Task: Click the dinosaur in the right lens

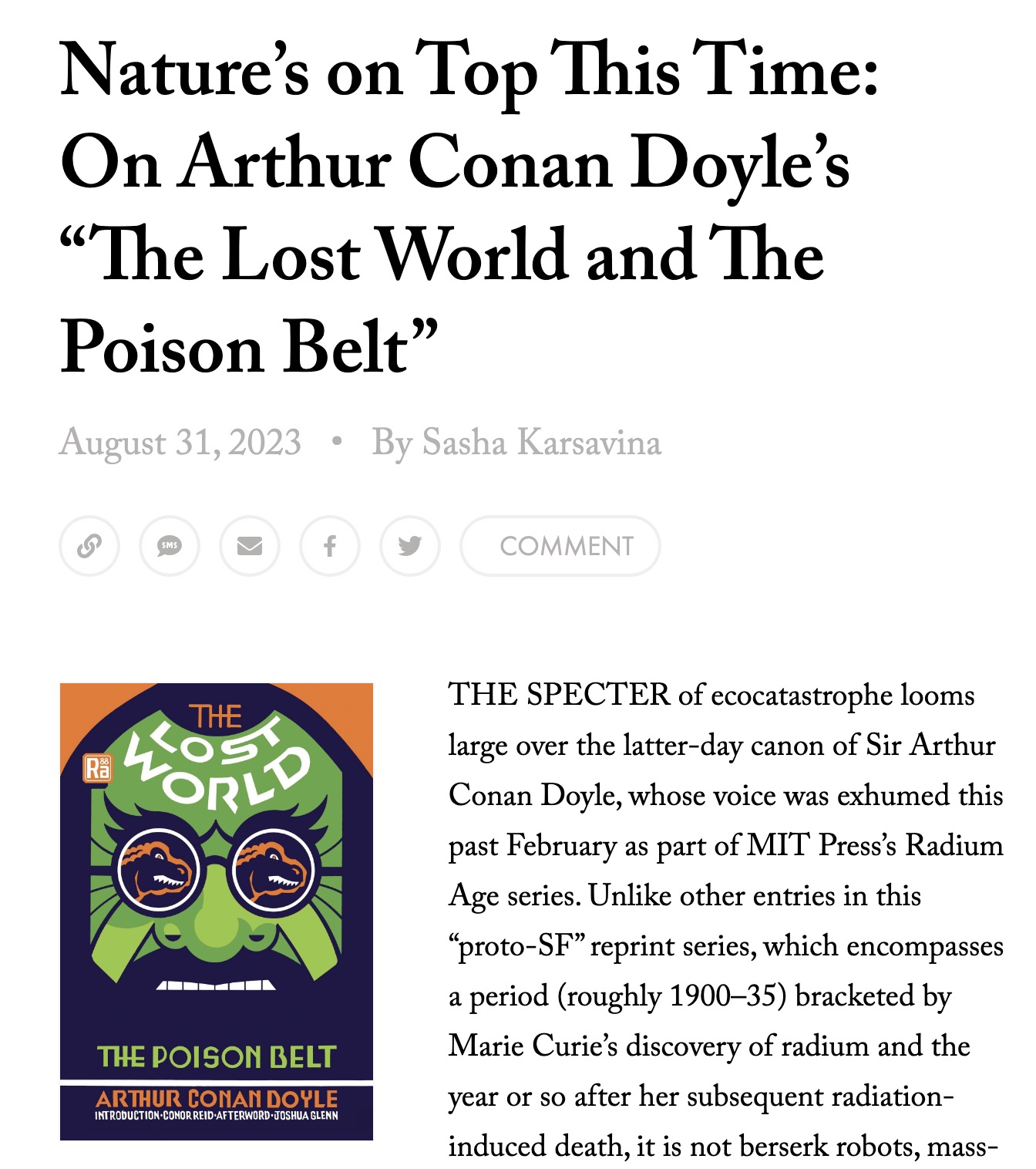Action: tap(273, 869)
